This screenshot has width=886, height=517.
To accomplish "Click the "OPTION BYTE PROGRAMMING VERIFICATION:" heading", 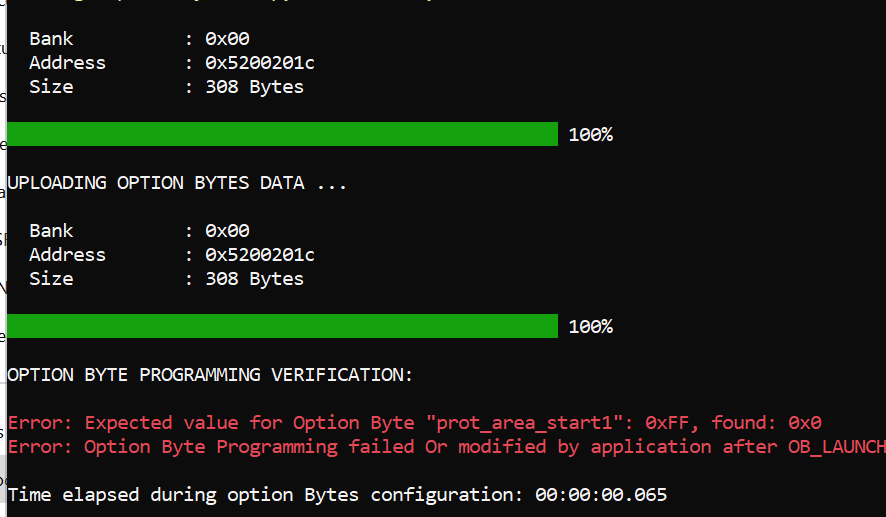I will pos(210,375).
